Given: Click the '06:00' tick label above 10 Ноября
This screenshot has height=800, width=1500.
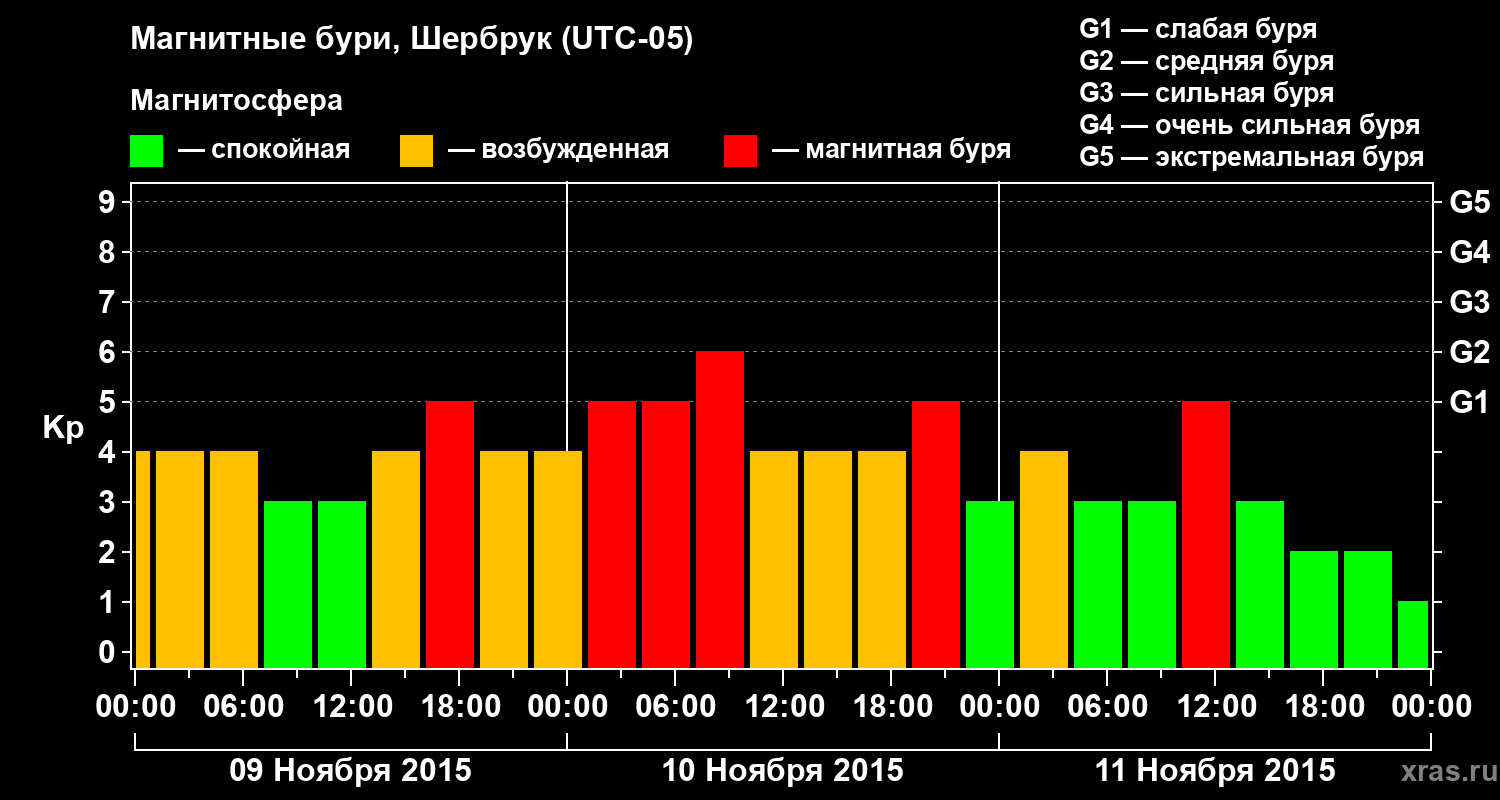Looking at the screenshot, I should (x=678, y=706).
